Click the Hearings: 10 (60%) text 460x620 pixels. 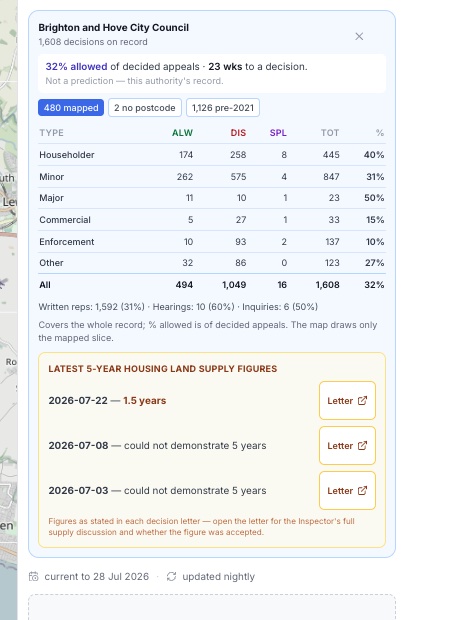[193, 307]
